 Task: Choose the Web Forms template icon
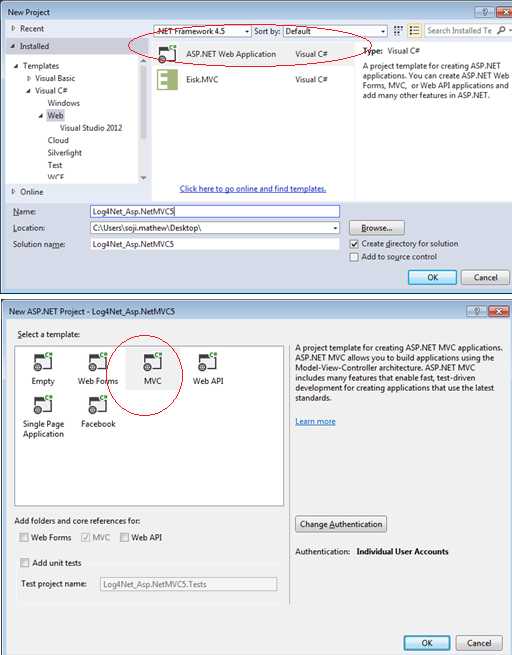(x=98, y=362)
